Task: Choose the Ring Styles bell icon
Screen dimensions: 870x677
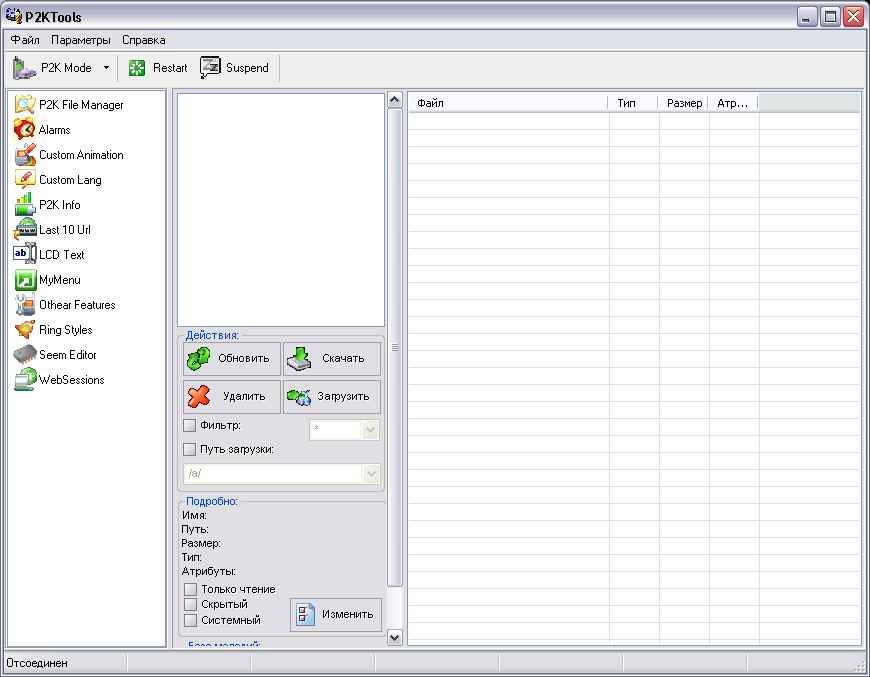Action: tap(25, 330)
